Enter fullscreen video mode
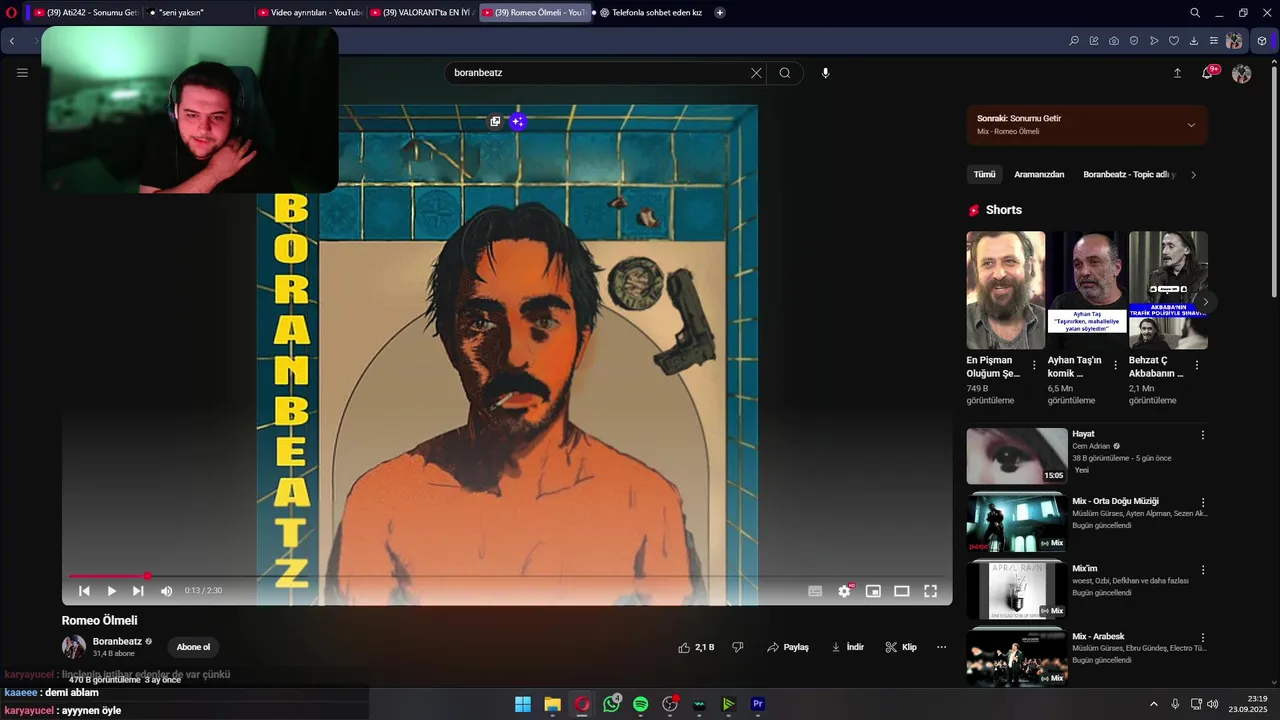The height and width of the screenshot is (720, 1280). pyautogui.click(x=930, y=591)
